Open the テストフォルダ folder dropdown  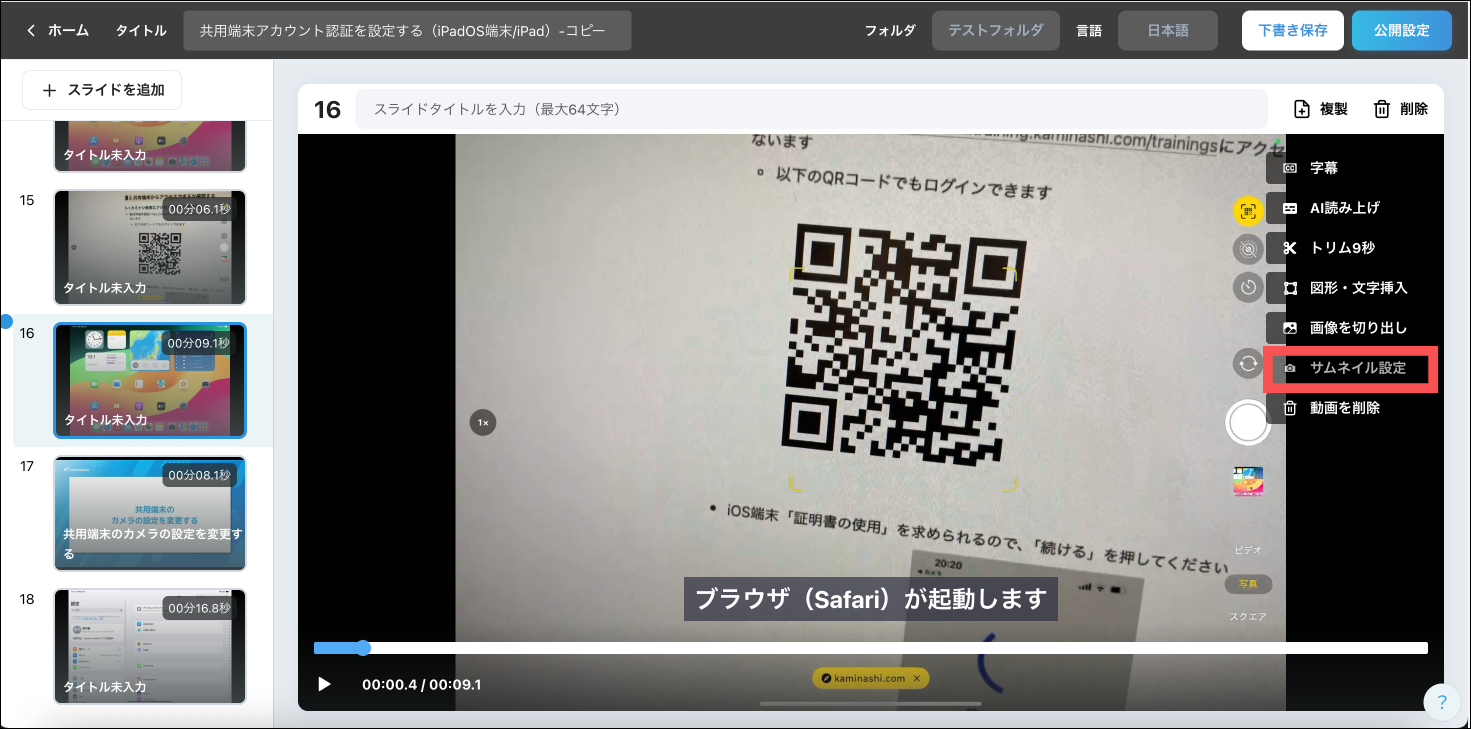[994, 30]
